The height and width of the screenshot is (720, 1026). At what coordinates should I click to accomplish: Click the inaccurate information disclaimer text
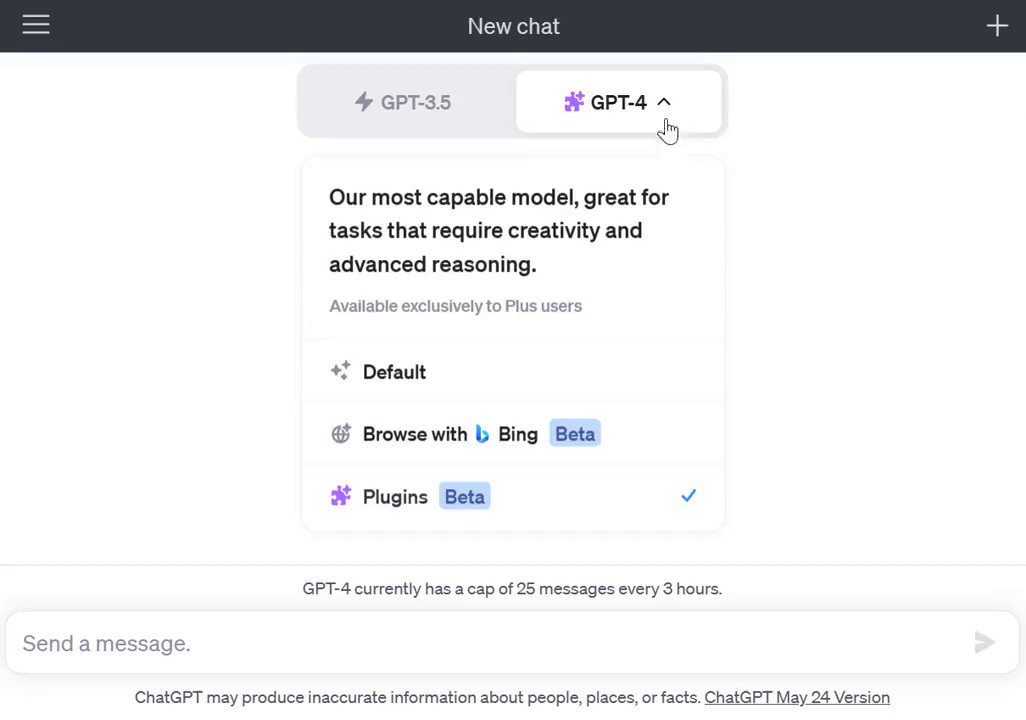(x=417, y=697)
